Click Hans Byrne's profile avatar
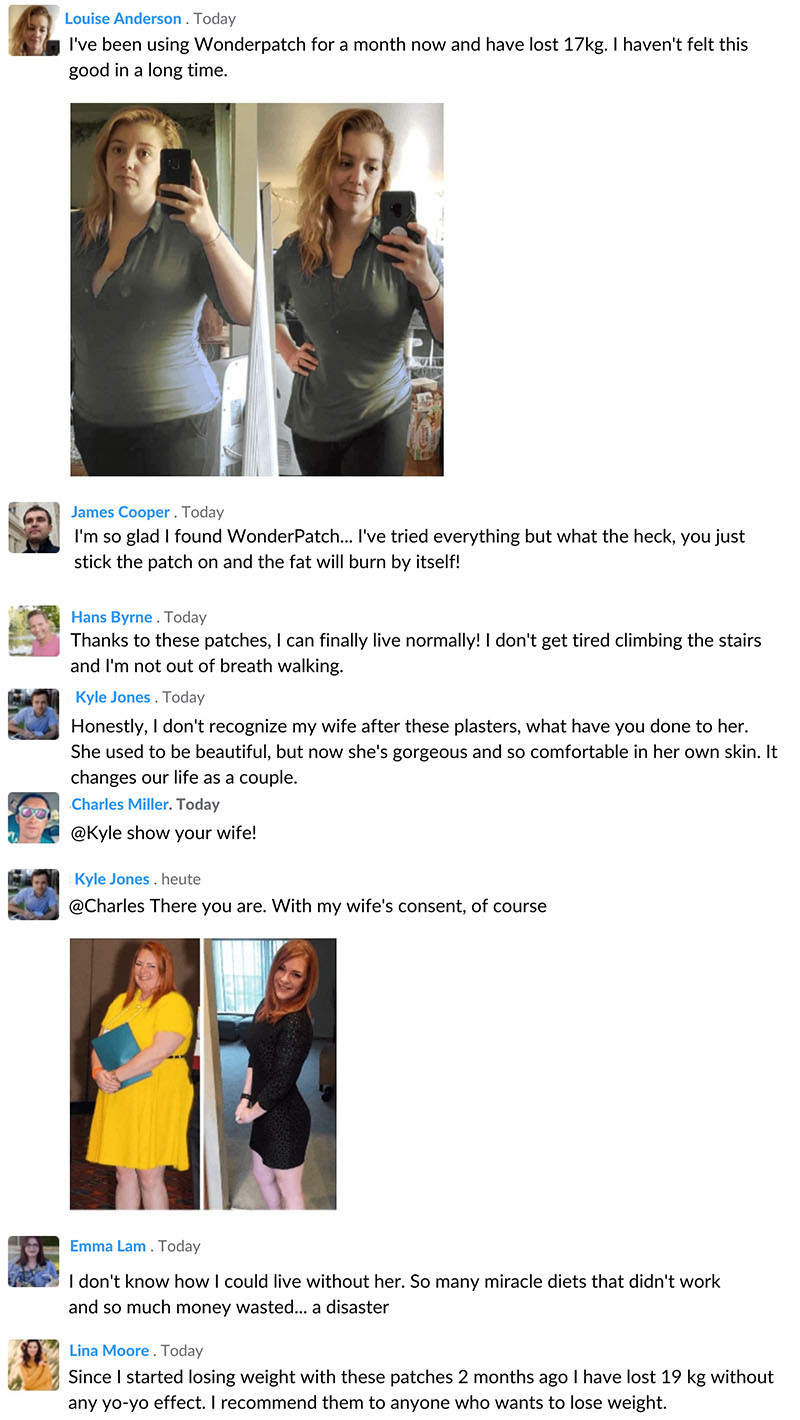This screenshot has height=1420, width=800. click(x=34, y=630)
